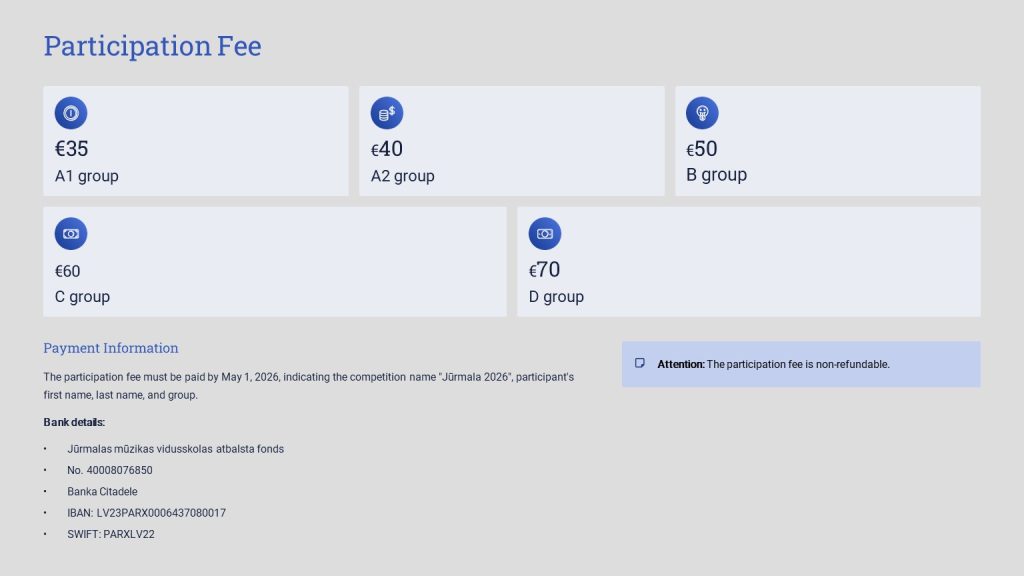Select the B group label

pos(716,175)
